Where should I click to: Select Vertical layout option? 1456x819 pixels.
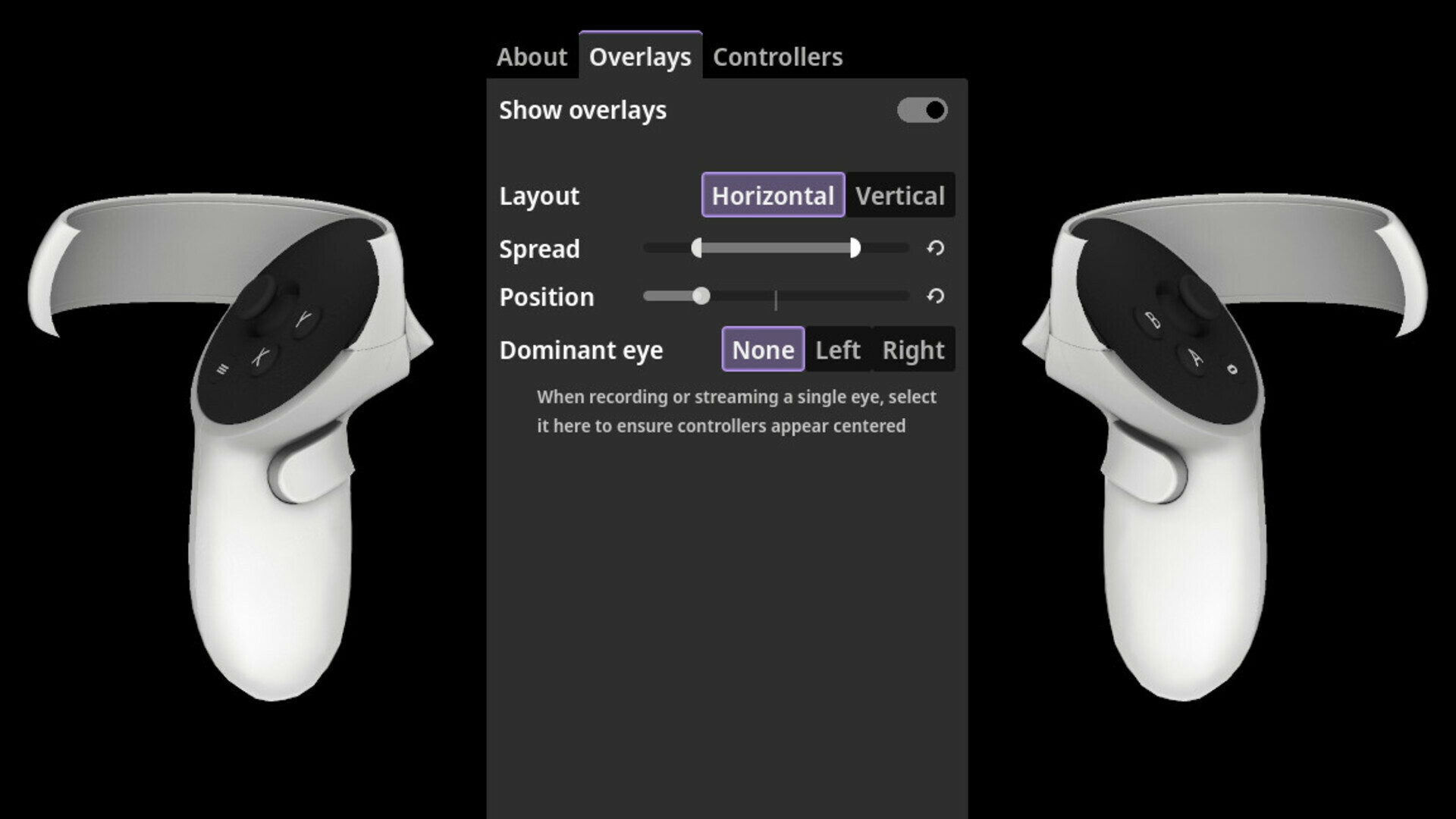(x=900, y=196)
